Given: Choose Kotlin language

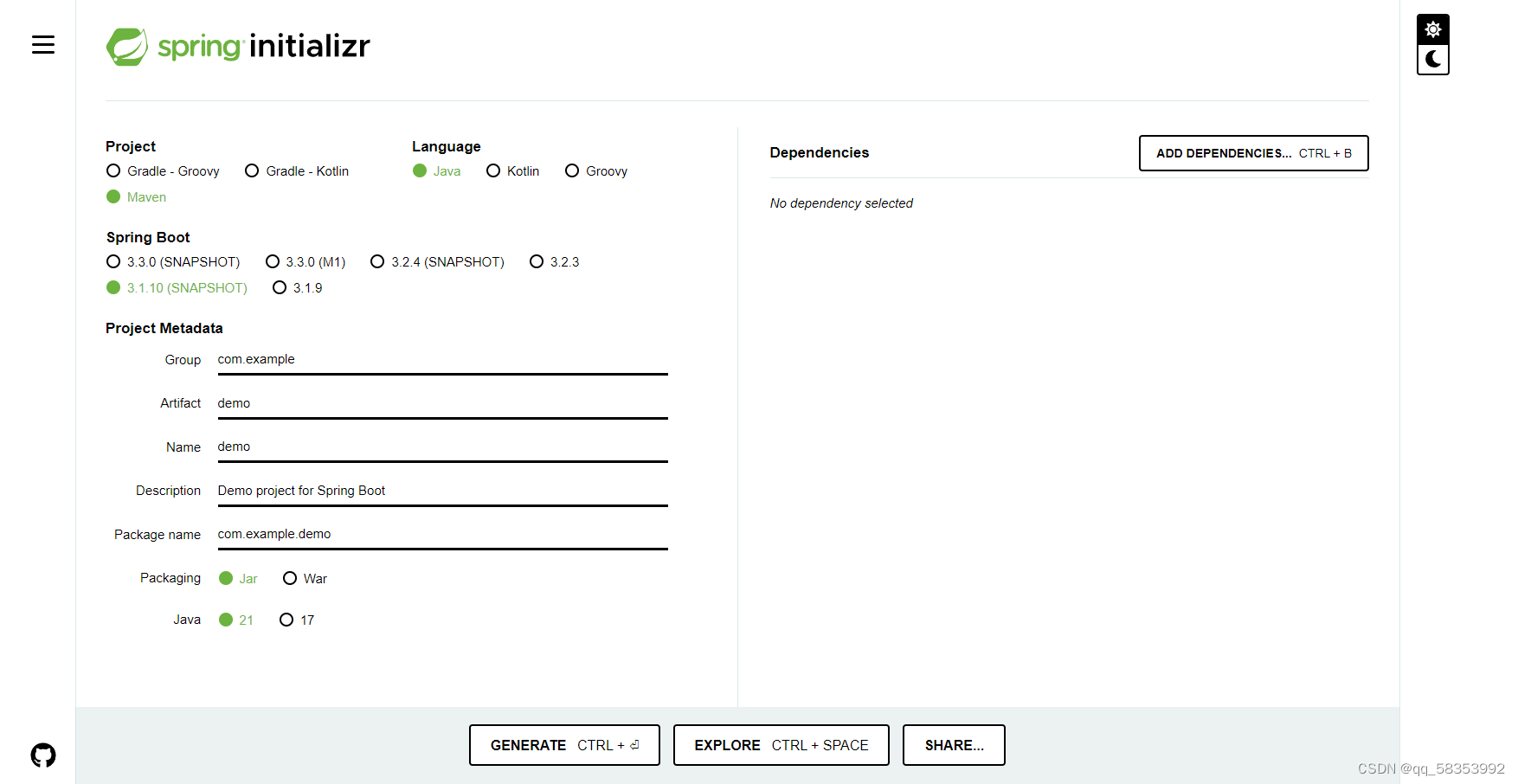Looking at the screenshot, I should 513,171.
